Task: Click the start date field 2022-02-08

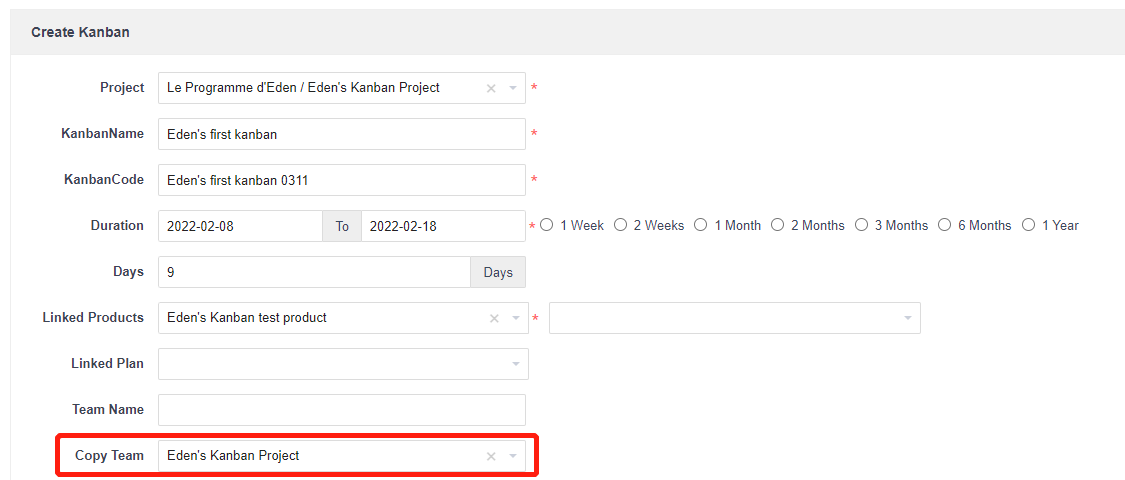Action: click(x=240, y=226)
